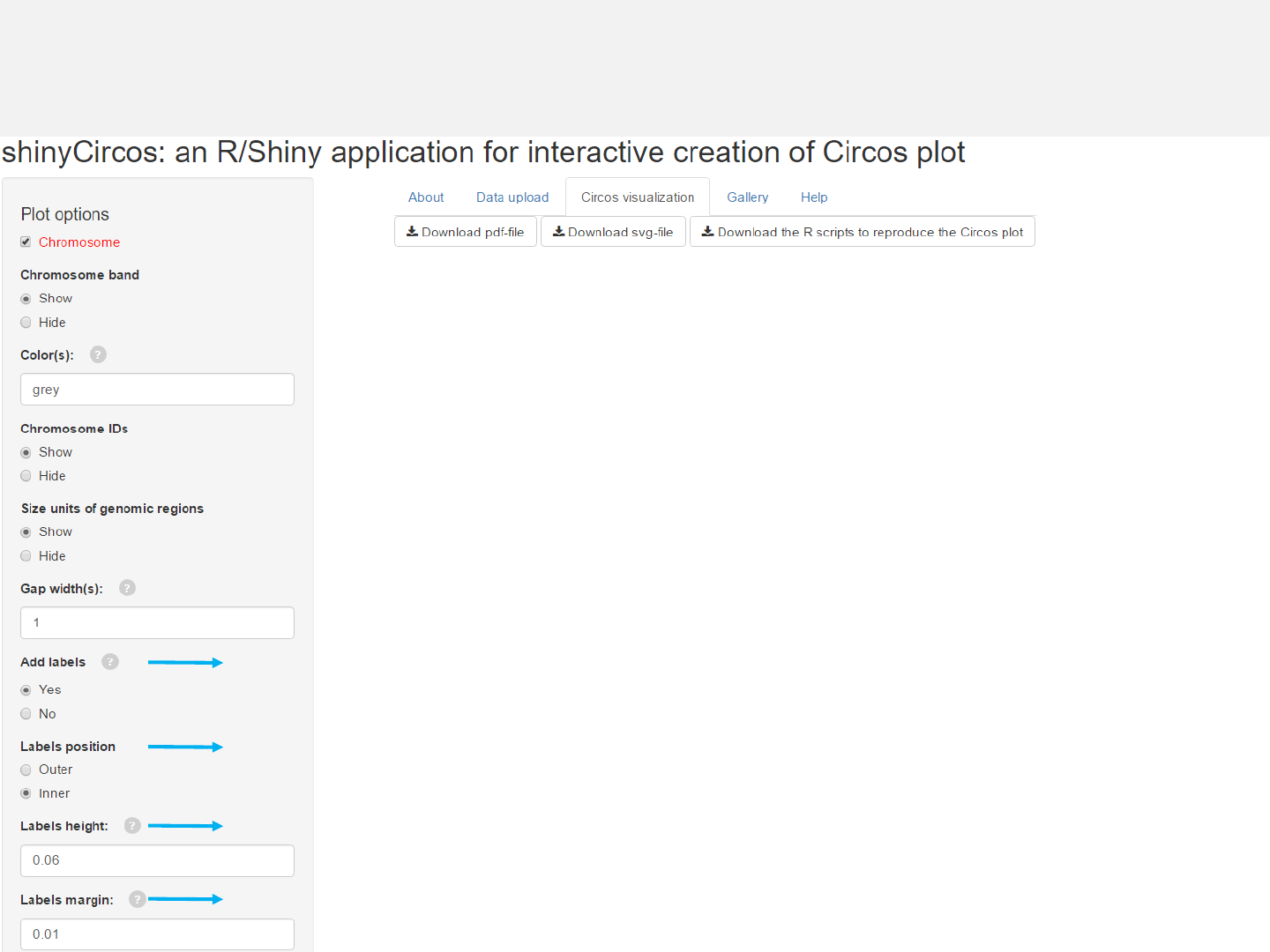Select the Circos visualization tab
The height and width of the screenshot is (952, 1270).
pyautogui.click(x=638, y=197)
